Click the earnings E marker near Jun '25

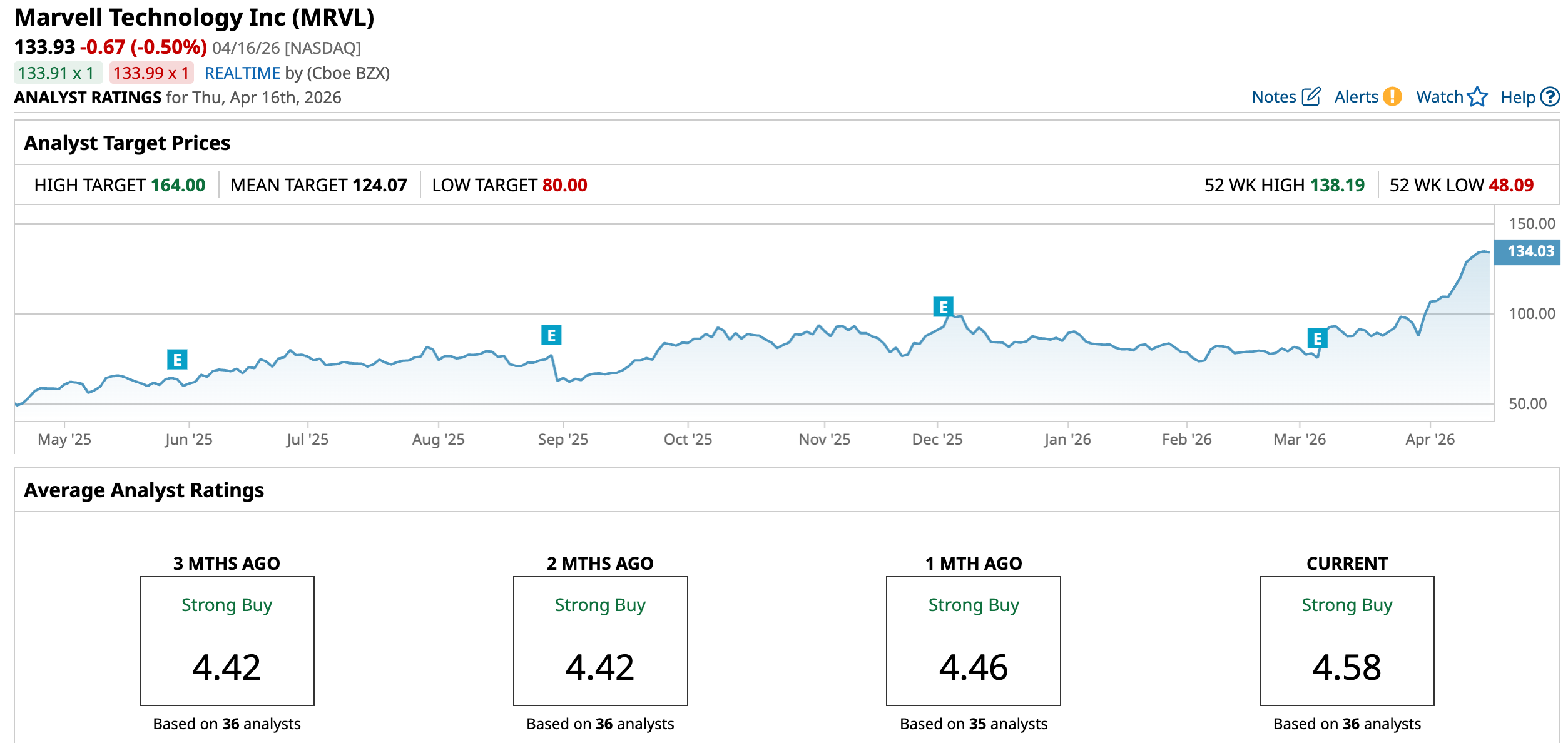click(177, 360)
